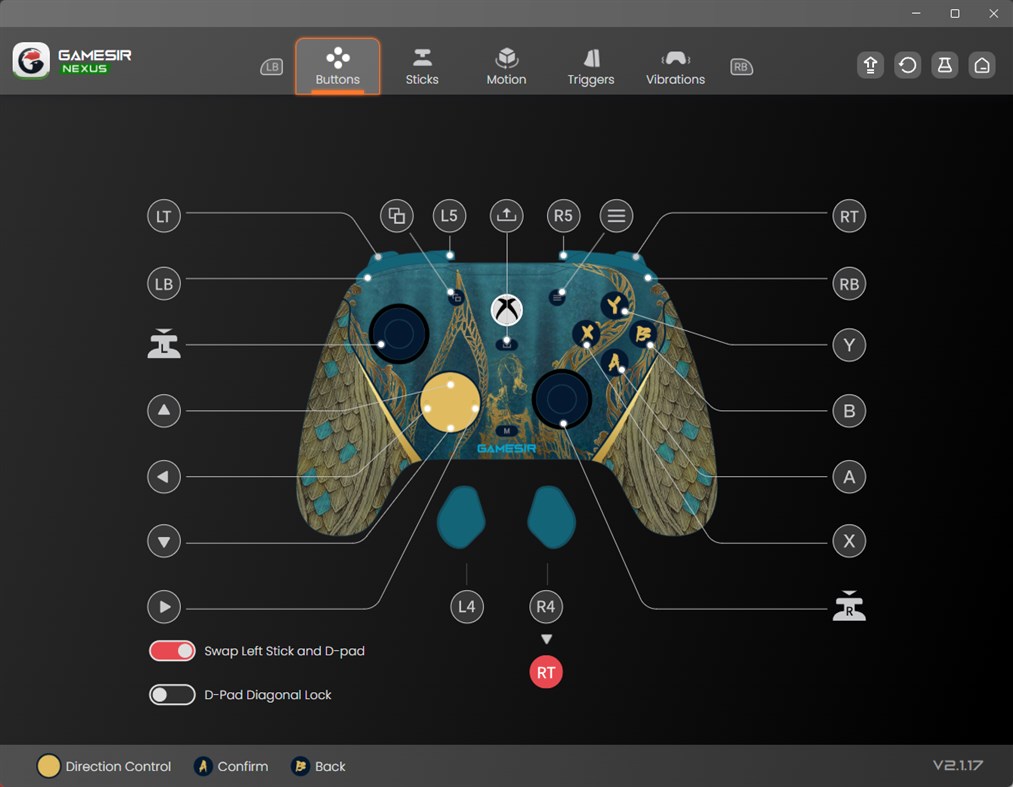Click the yellow Direction Control indicator
Viewport: 1013px width, 787px height.
pyautogui.click(x=48, y=766)
